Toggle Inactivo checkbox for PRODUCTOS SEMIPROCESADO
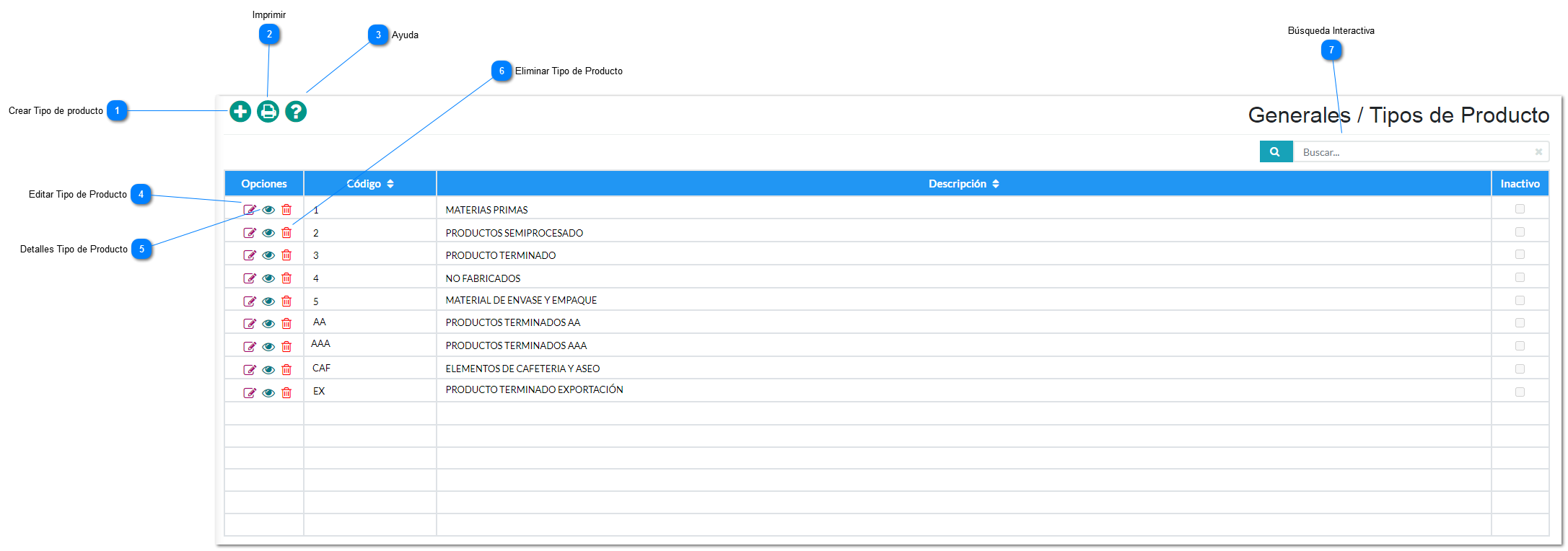1568x551 pixels. point(1520,232)
